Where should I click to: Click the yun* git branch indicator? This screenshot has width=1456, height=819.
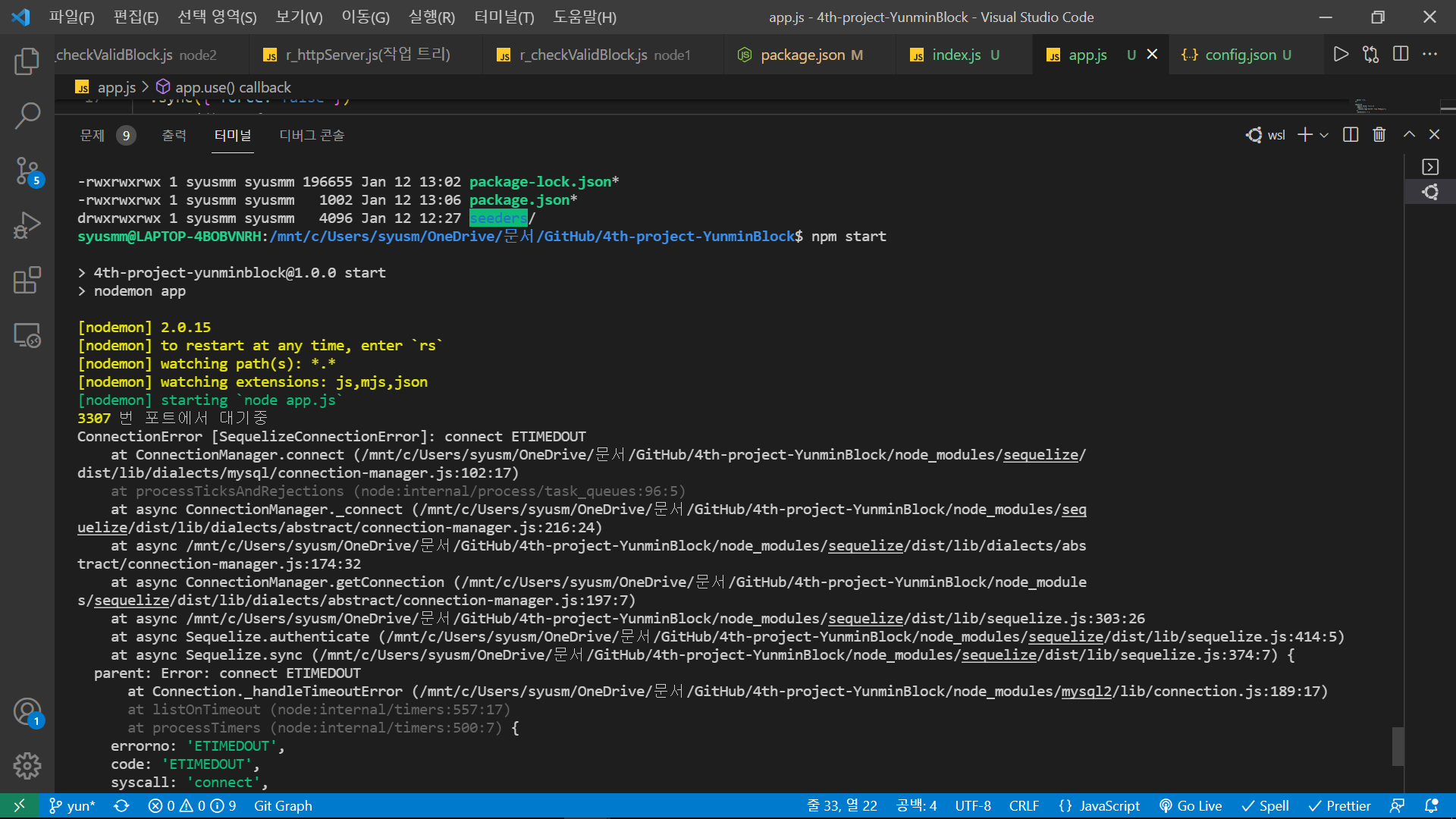73,806
